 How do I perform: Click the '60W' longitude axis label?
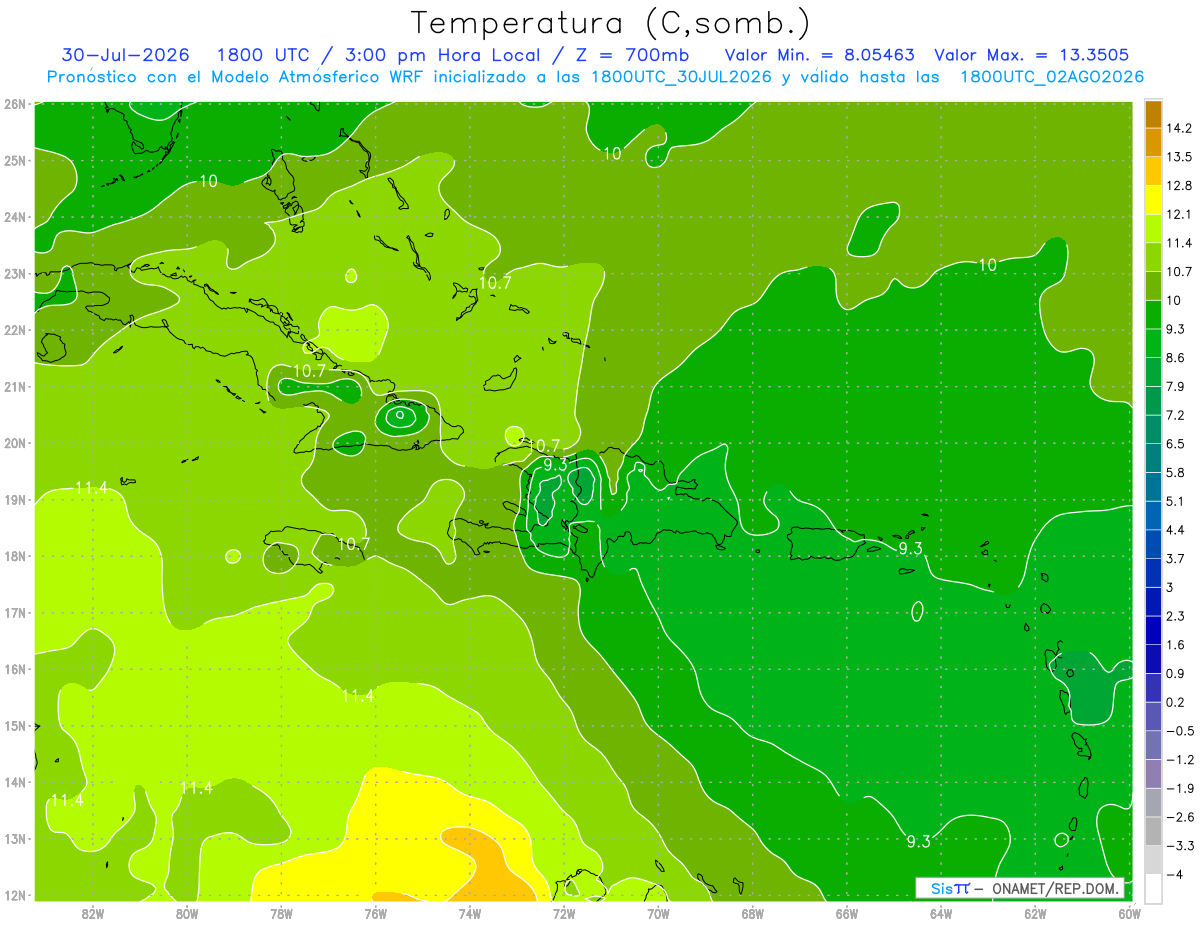point(1130,913)
